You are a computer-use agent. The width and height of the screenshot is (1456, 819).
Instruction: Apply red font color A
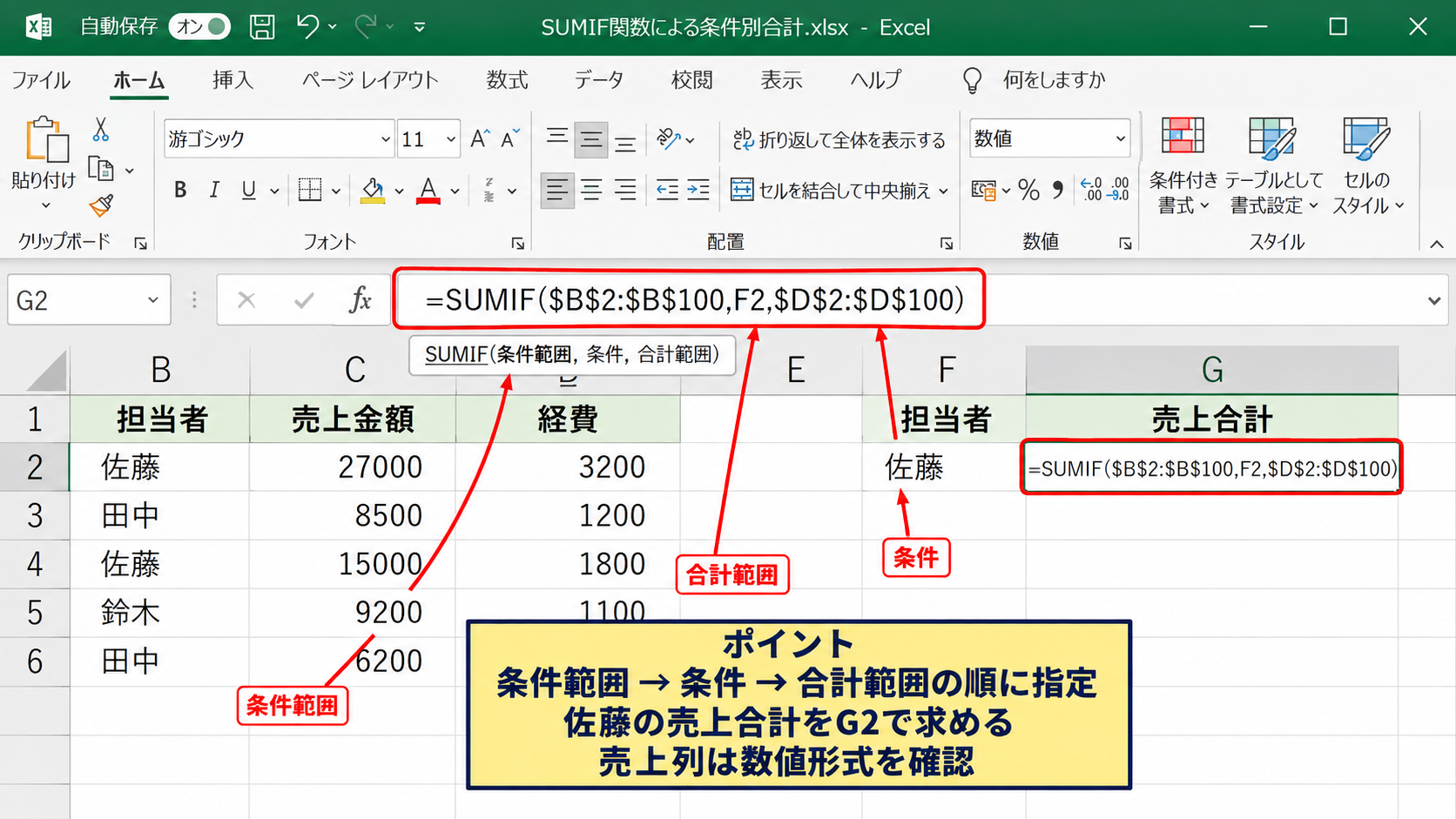click(428, 190)
